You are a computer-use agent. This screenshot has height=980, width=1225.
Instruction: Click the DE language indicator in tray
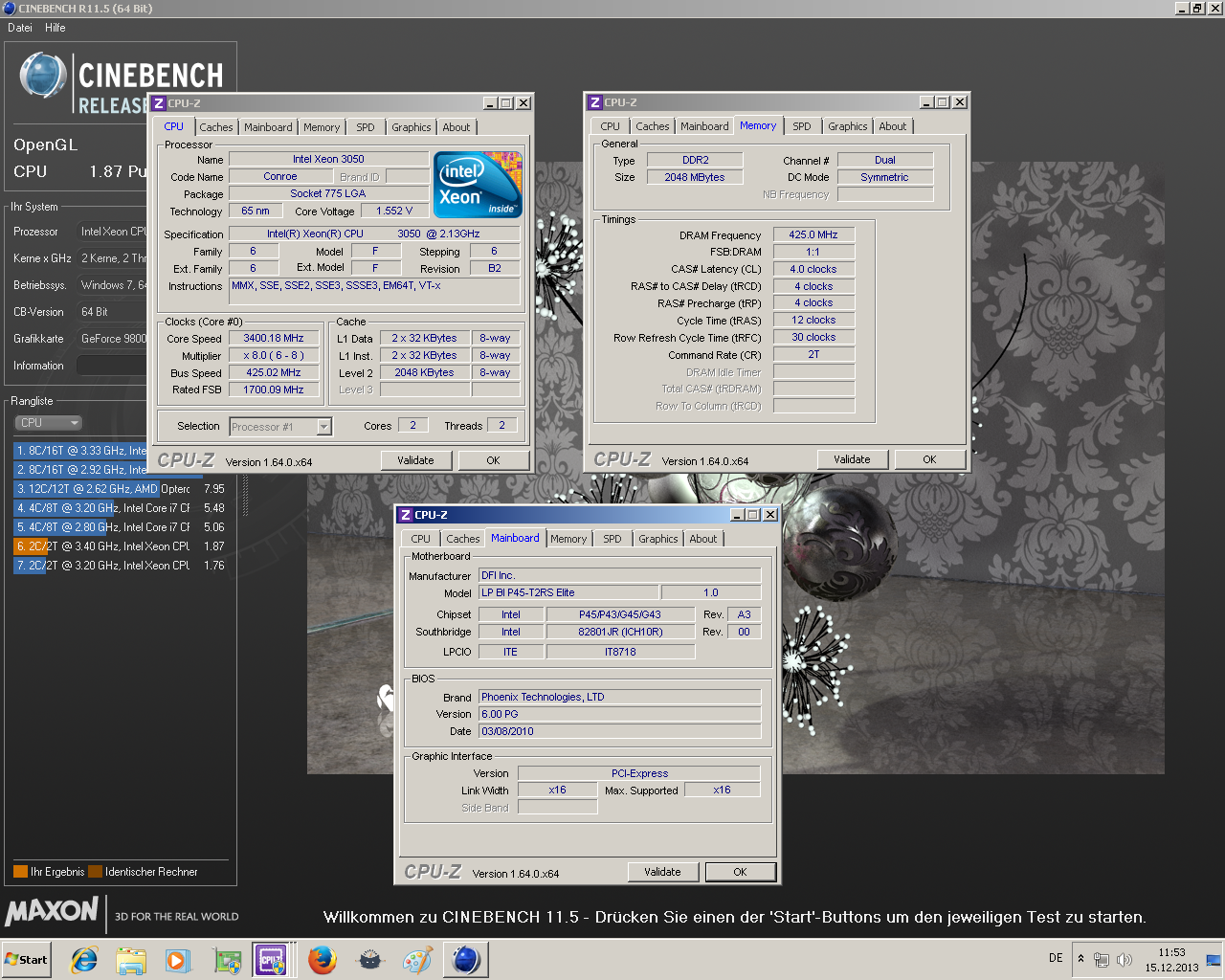[x=1056, y=958]
